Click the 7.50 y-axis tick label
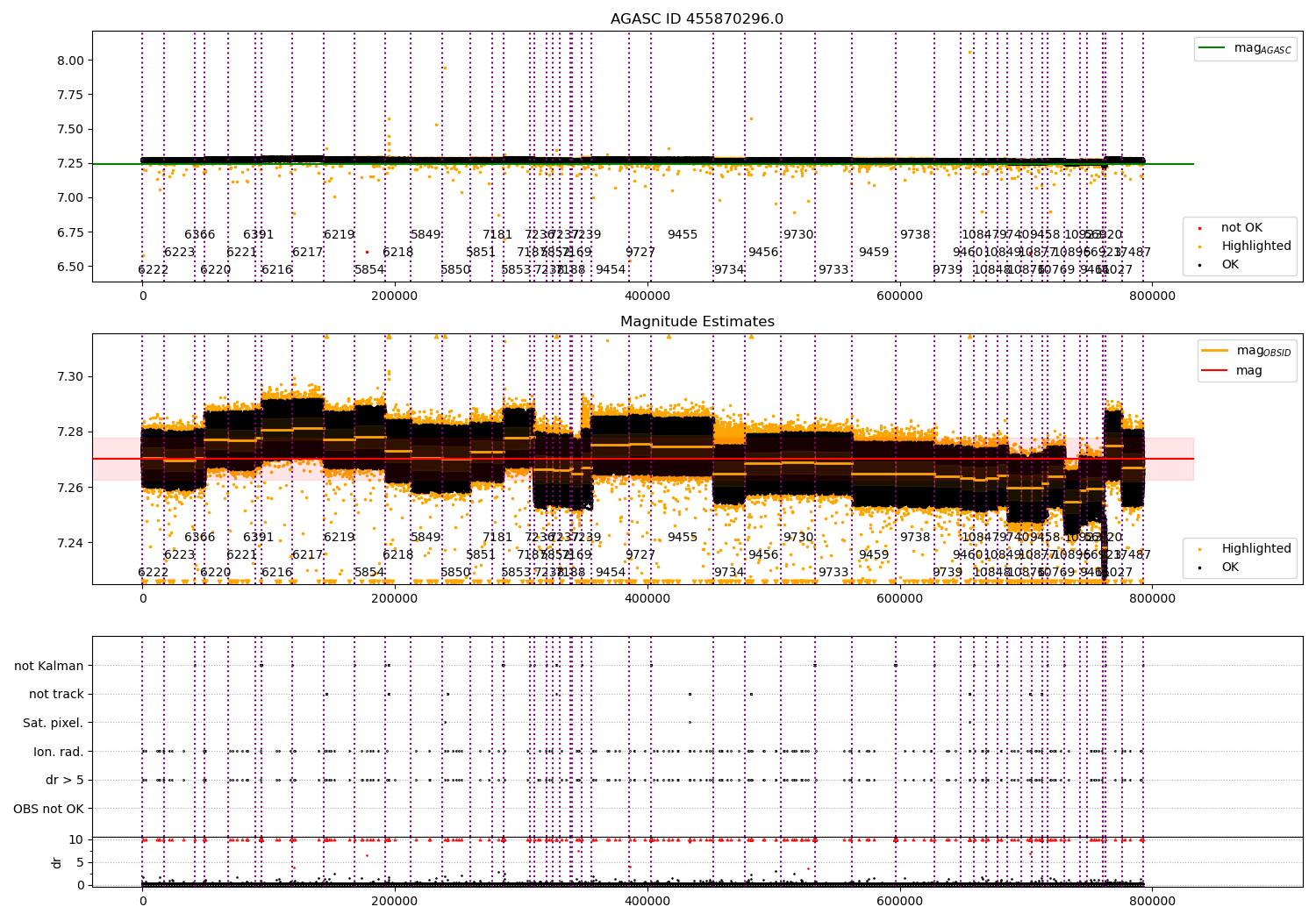 coord(70,129)
